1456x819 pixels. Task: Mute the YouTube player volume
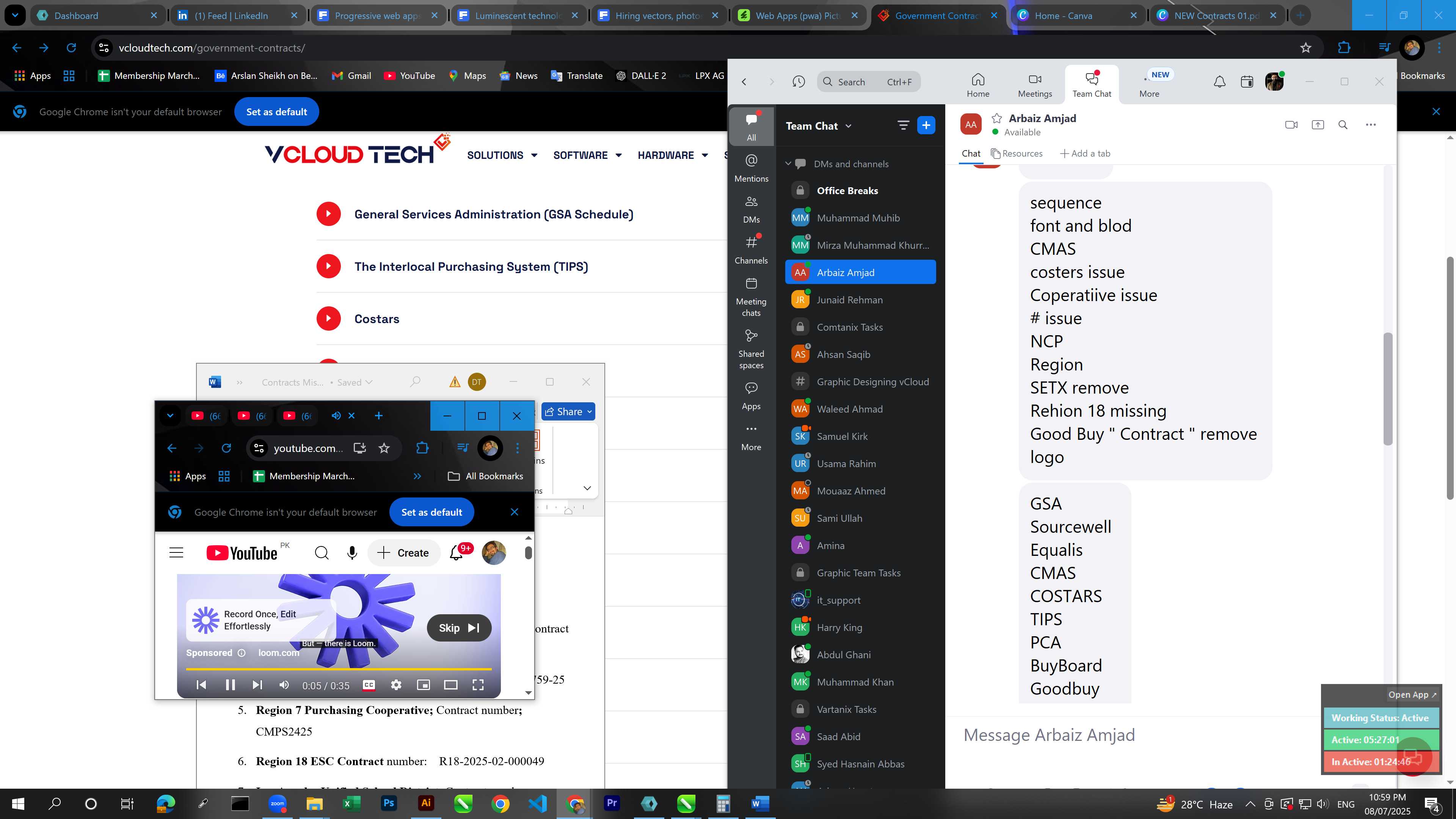pos(284,685)
